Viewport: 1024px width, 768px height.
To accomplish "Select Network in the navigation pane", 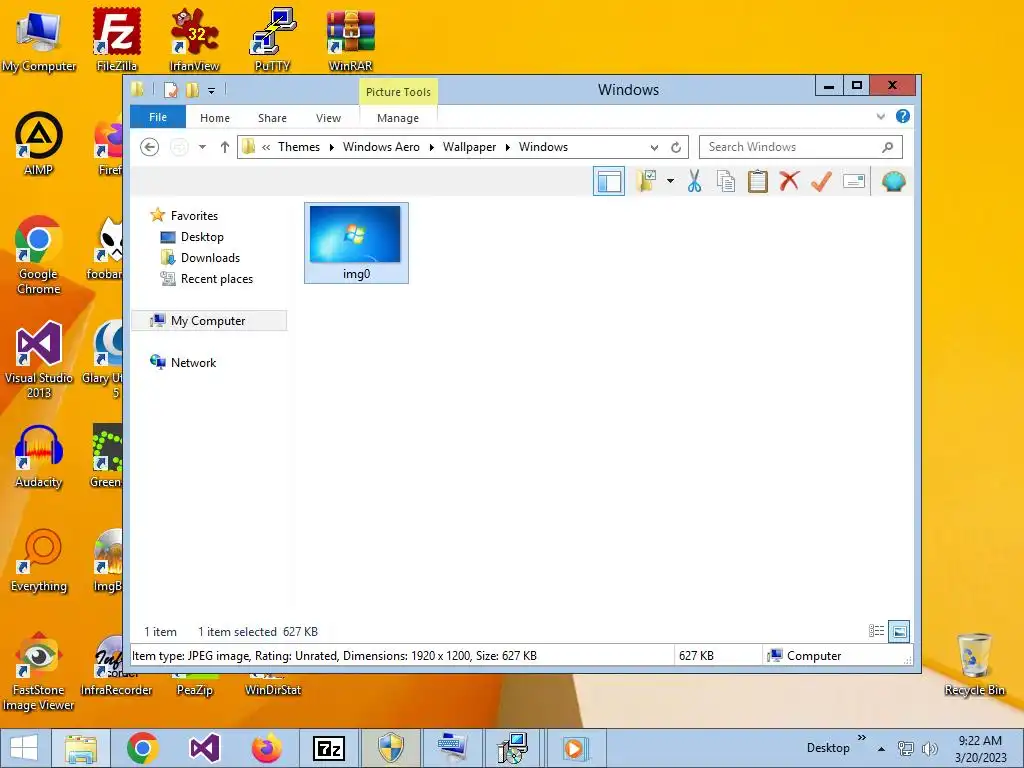I will [193, 362].
